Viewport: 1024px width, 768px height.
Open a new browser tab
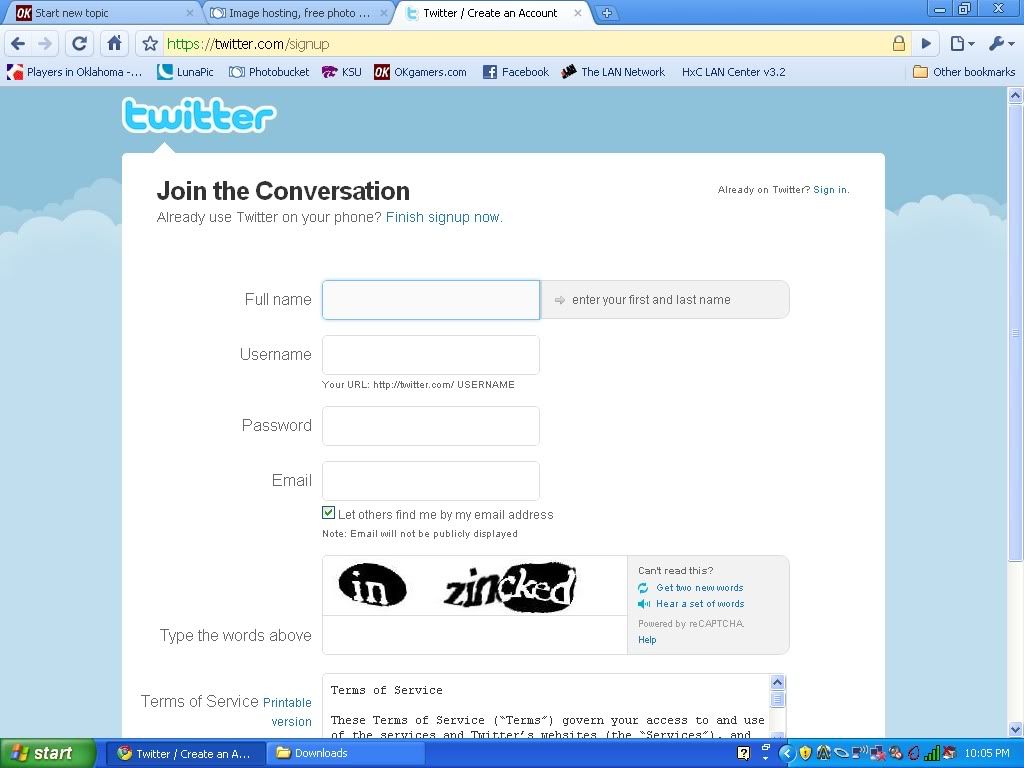point(607,12)
